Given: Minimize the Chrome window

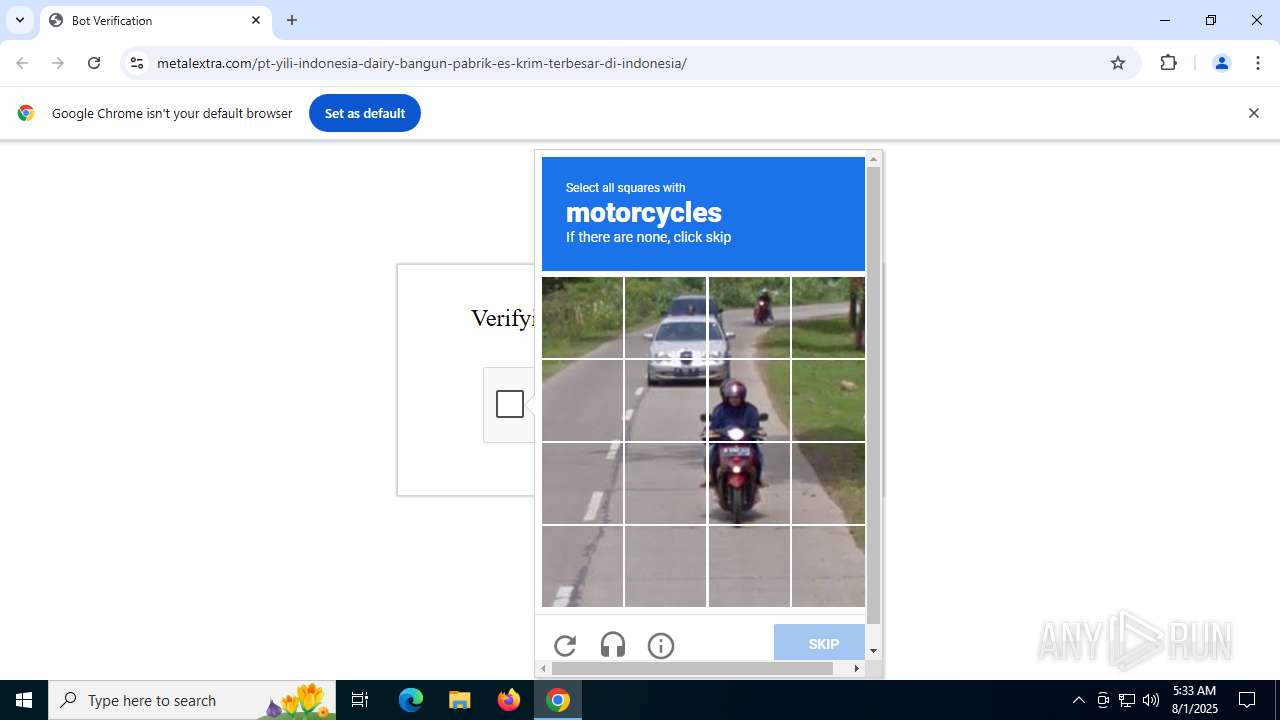Looking at the screenshot, I should click(x=1165, y=20).
